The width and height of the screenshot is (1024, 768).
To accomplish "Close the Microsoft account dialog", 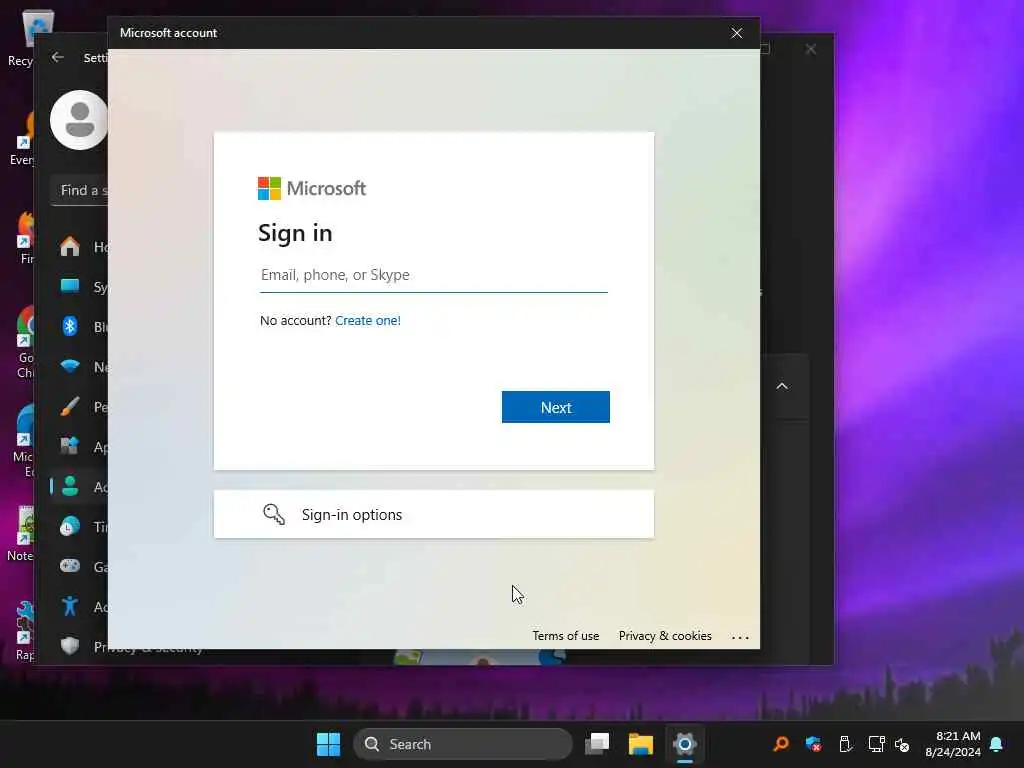I will pyautogui.click(x=737, y=33).
